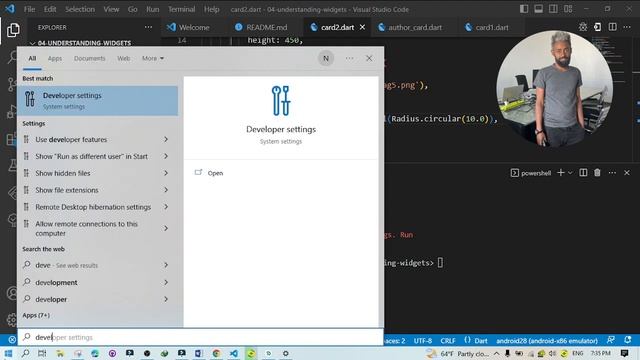Toggle bottom panel layout icon
This screenshot has width=640, height=360.
coord(538,9)
